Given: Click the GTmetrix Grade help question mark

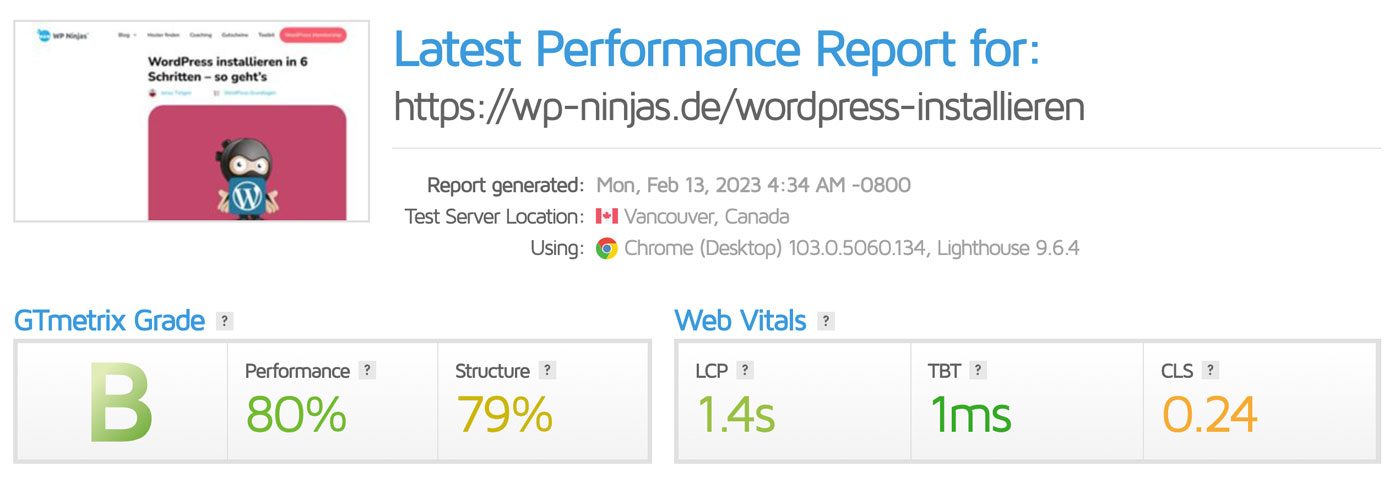Looking at the screenshot, I should [225, 321].
